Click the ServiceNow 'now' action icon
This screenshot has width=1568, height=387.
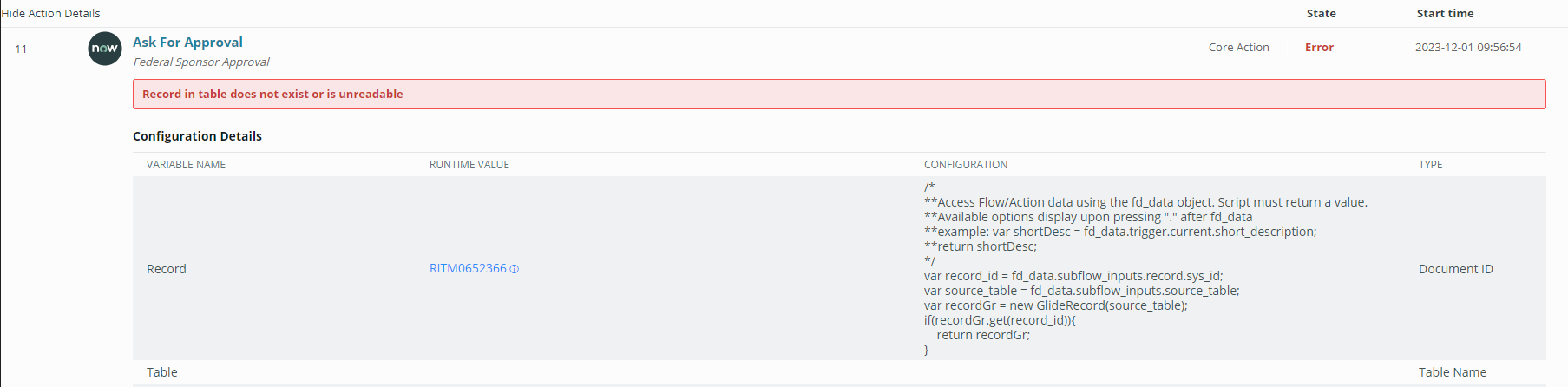[x=105, y=49]
